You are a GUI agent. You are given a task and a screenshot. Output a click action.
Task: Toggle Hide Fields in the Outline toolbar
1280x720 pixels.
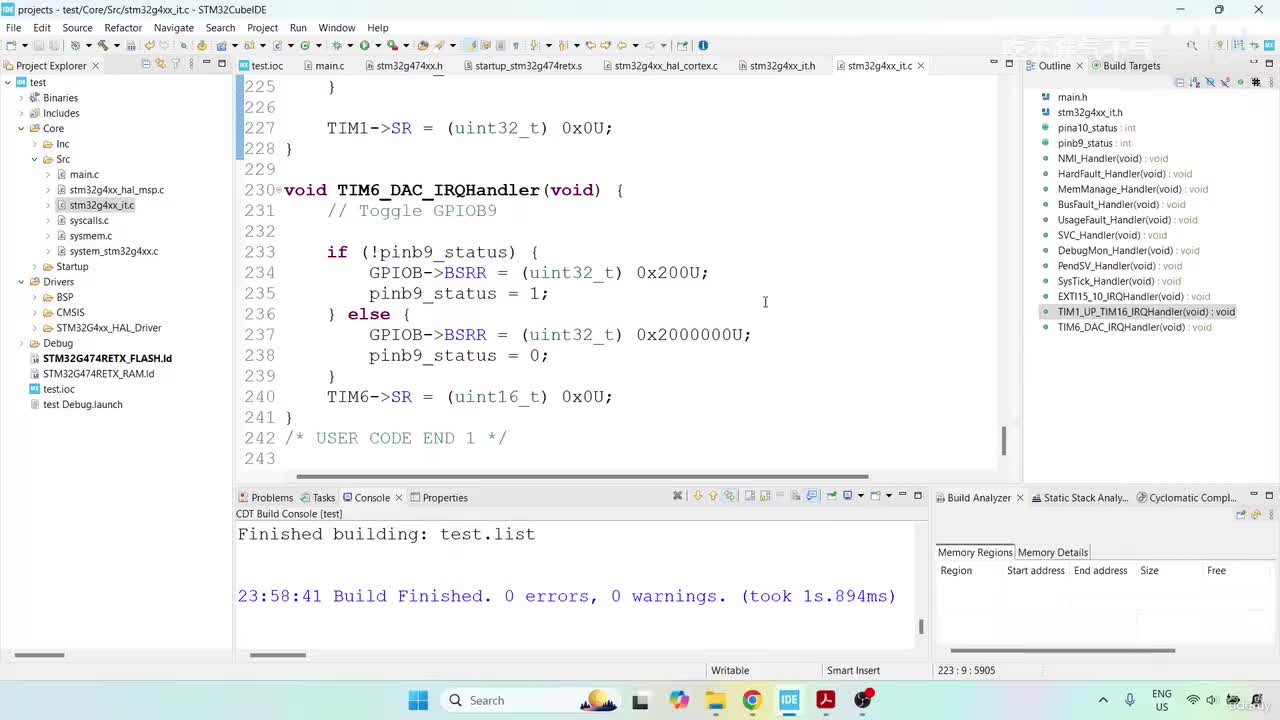[1208, 82]
